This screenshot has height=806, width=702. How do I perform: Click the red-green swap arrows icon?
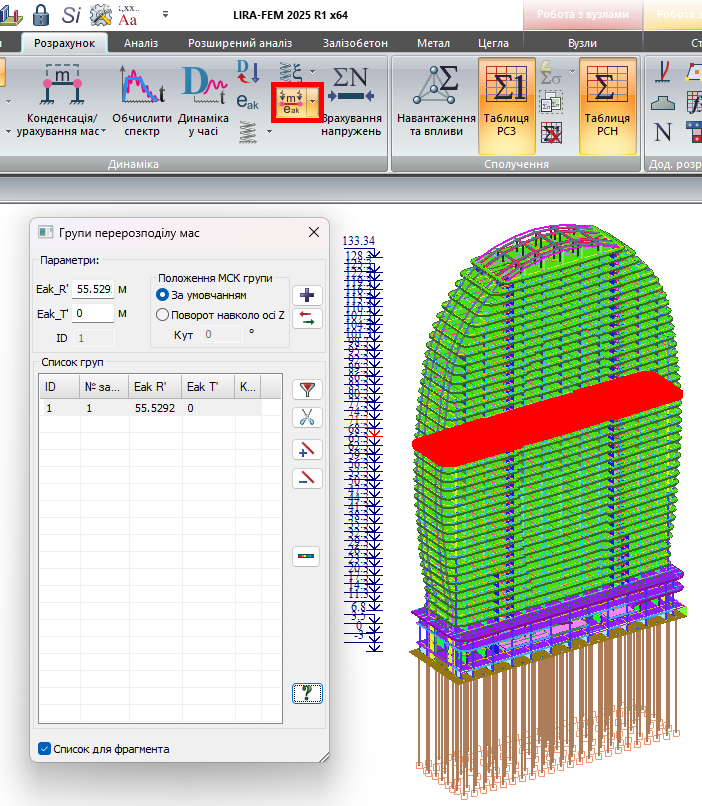pos(307,319)
